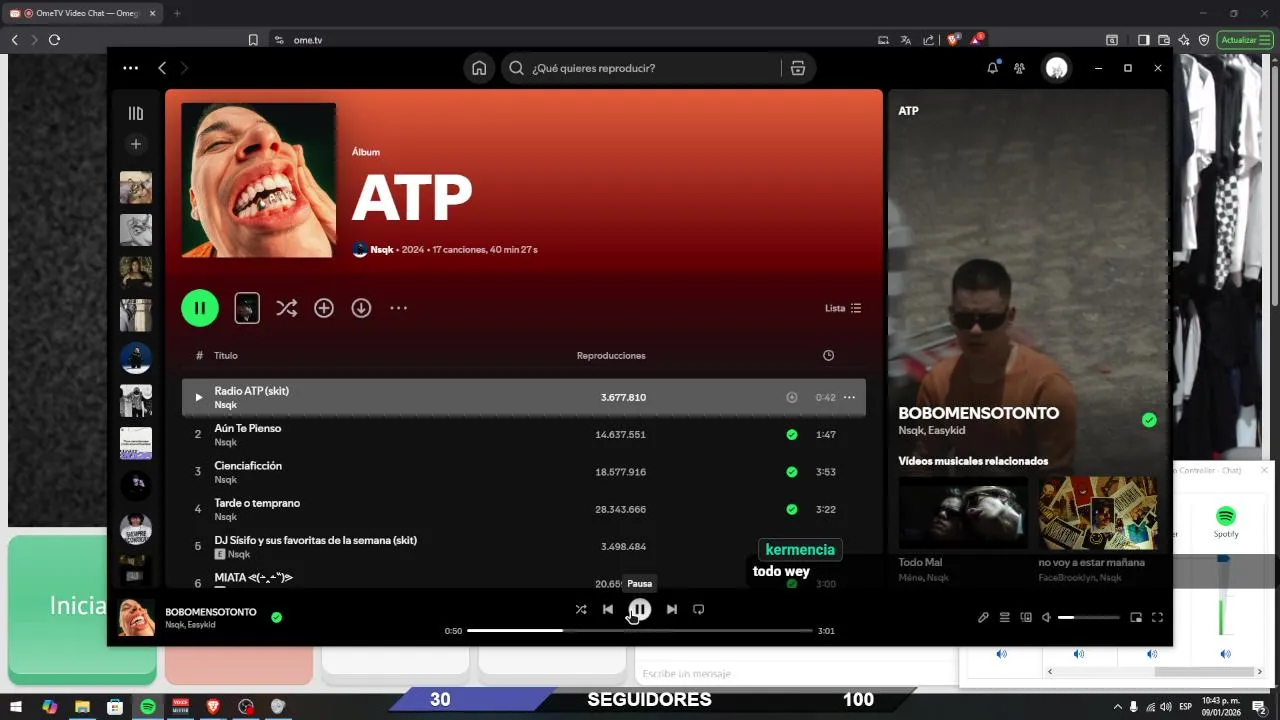Click the Nsqk artist link under ATP
1280x720 pixels.
click(x=381, y=249)
